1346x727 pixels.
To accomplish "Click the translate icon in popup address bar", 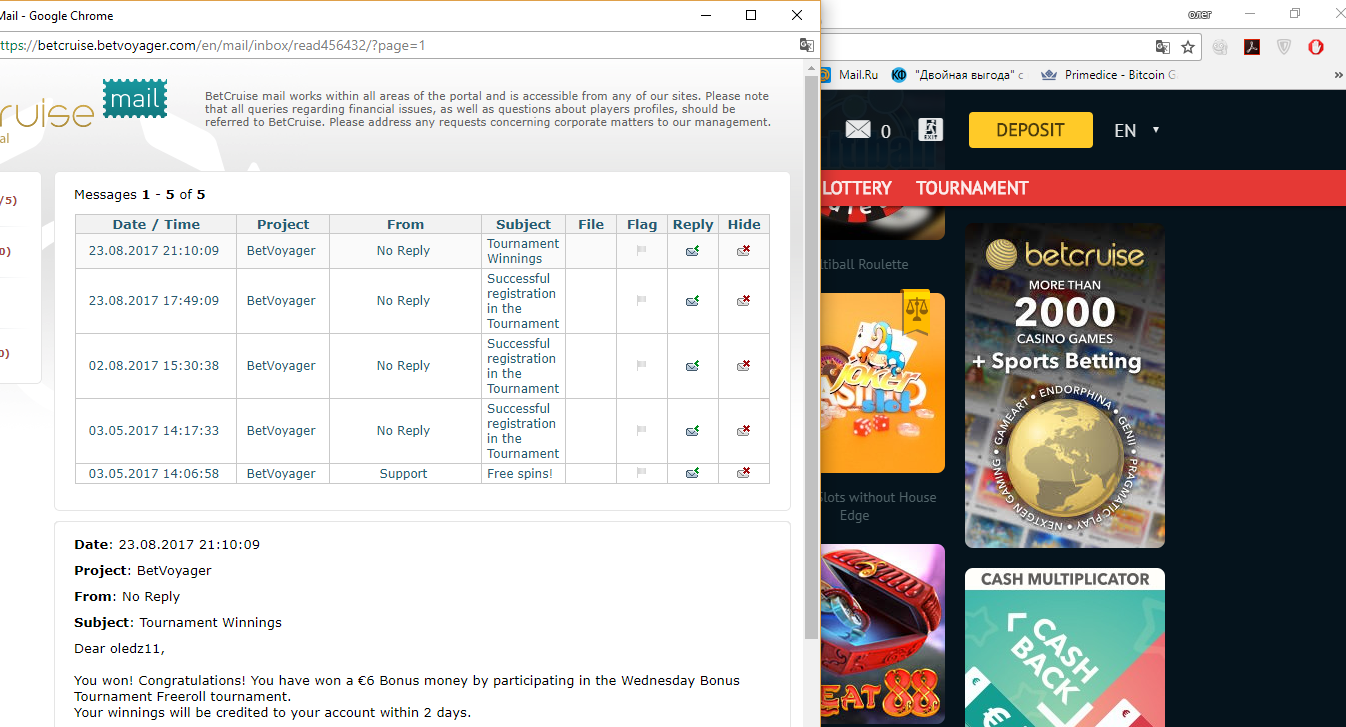I will click(806, 45).
